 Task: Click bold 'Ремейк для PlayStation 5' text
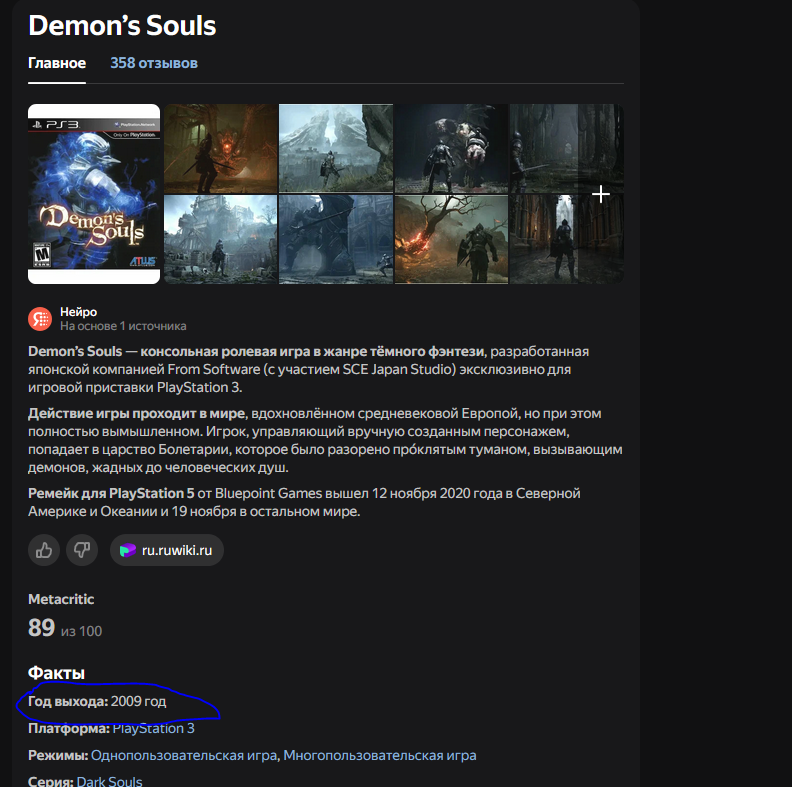click(x=111, y=494)
